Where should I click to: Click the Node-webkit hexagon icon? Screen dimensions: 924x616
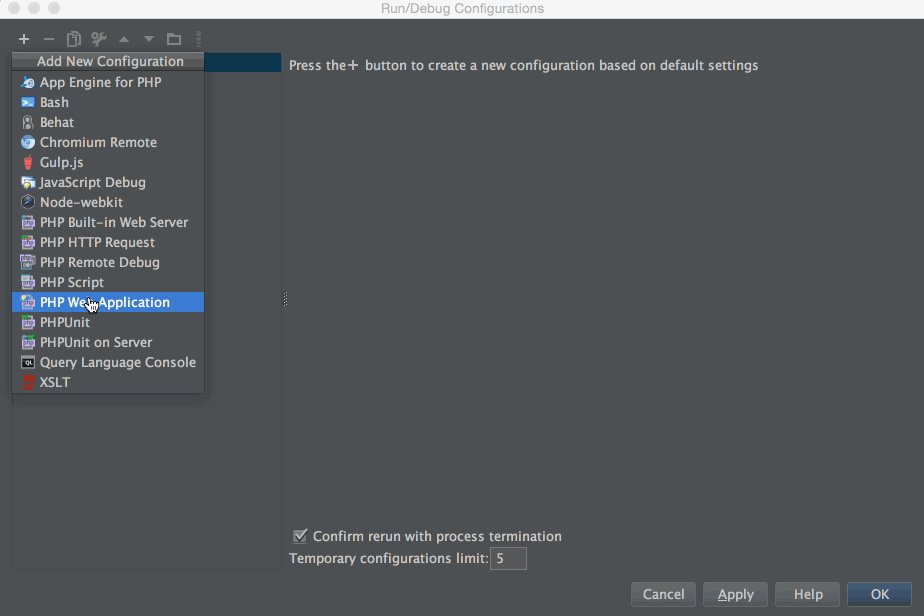click(x=28, y=202)
